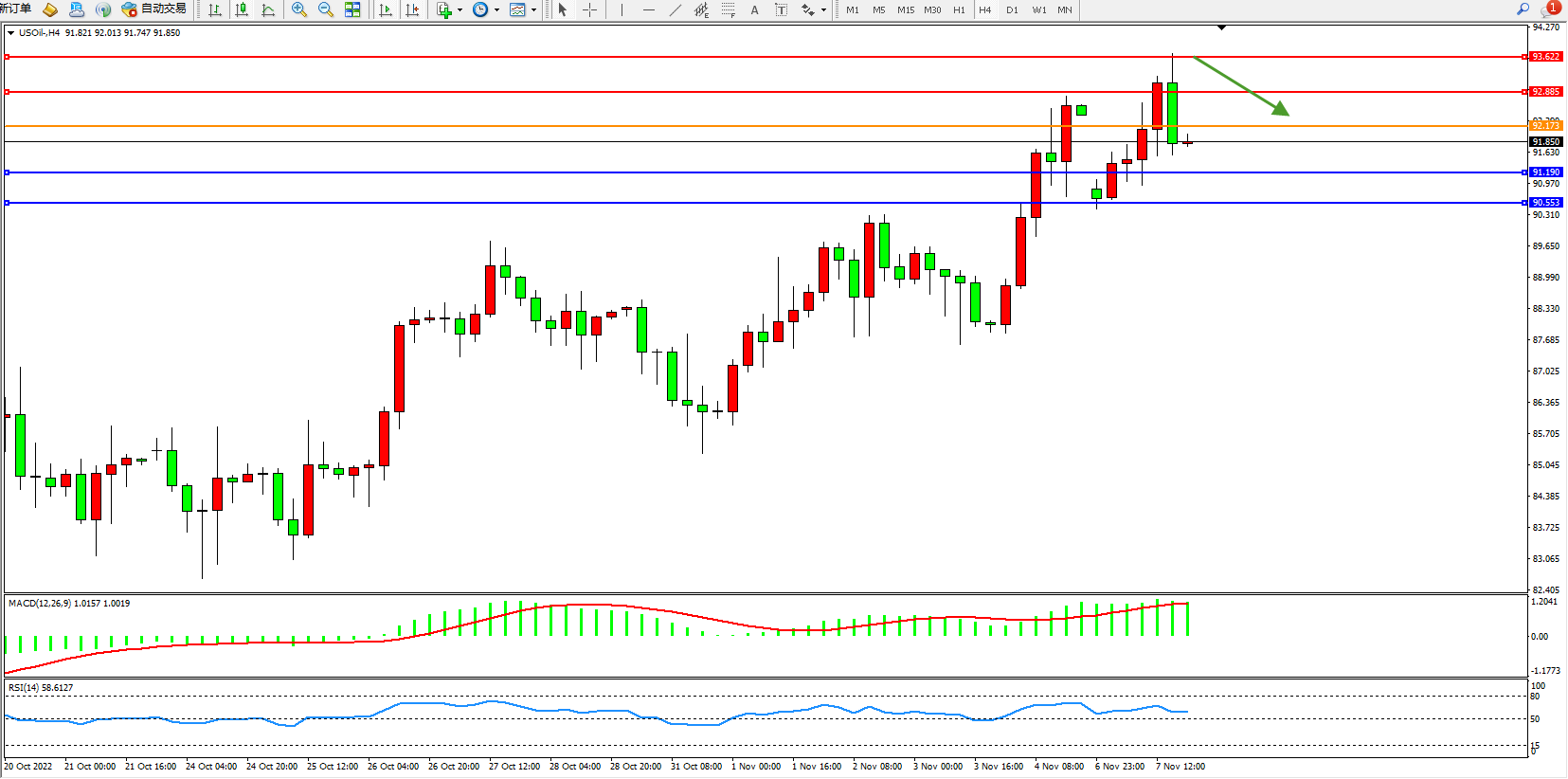The width and height of the screenshot is (1568, 779).
Task: Select the text label tool (A)
Action: [754, 9]
